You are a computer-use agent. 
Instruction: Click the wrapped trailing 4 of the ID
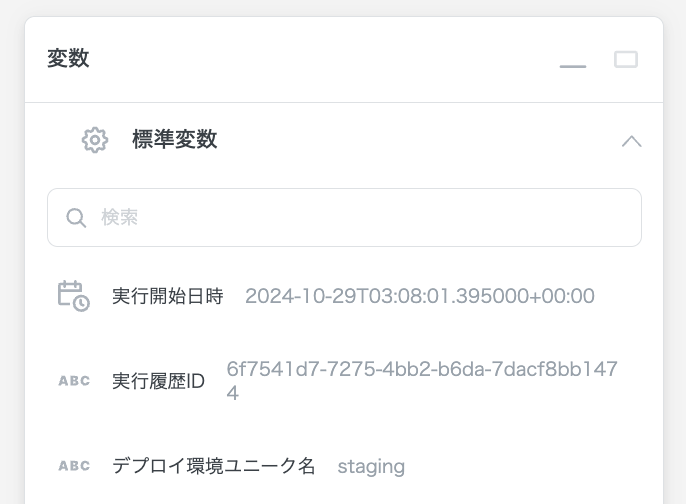pyautogui.click(x=233, y=393)
